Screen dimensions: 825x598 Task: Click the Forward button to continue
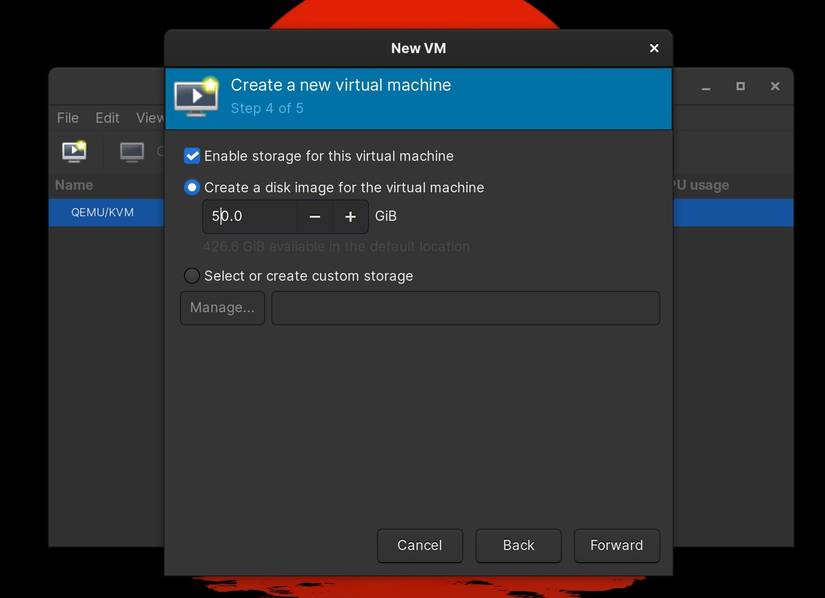click(616, 545)
